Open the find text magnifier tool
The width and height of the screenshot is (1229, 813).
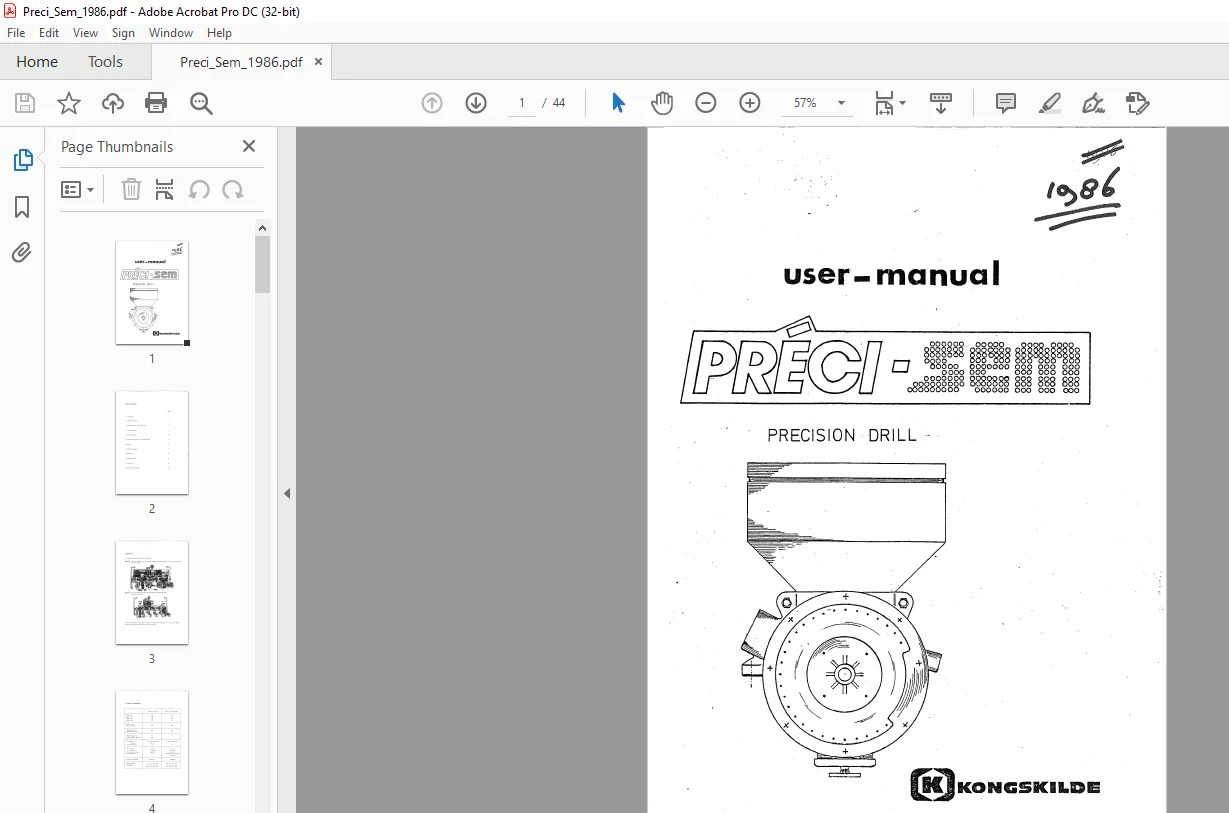point(201,103)
